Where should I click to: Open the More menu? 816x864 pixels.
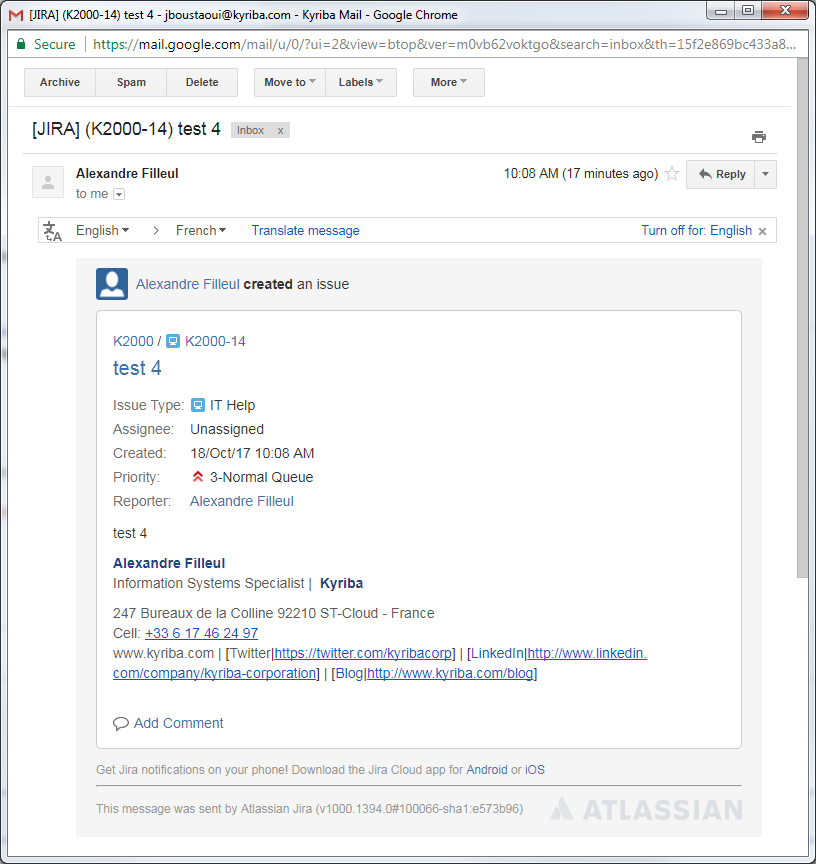tap(448, 82)
